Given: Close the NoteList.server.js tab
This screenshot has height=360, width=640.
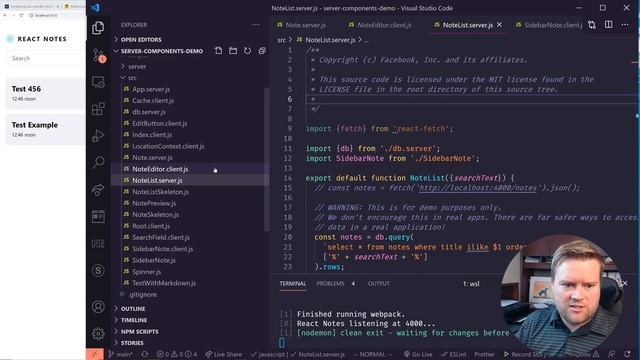Looking at the screenshot, I should tap(500, 25).
